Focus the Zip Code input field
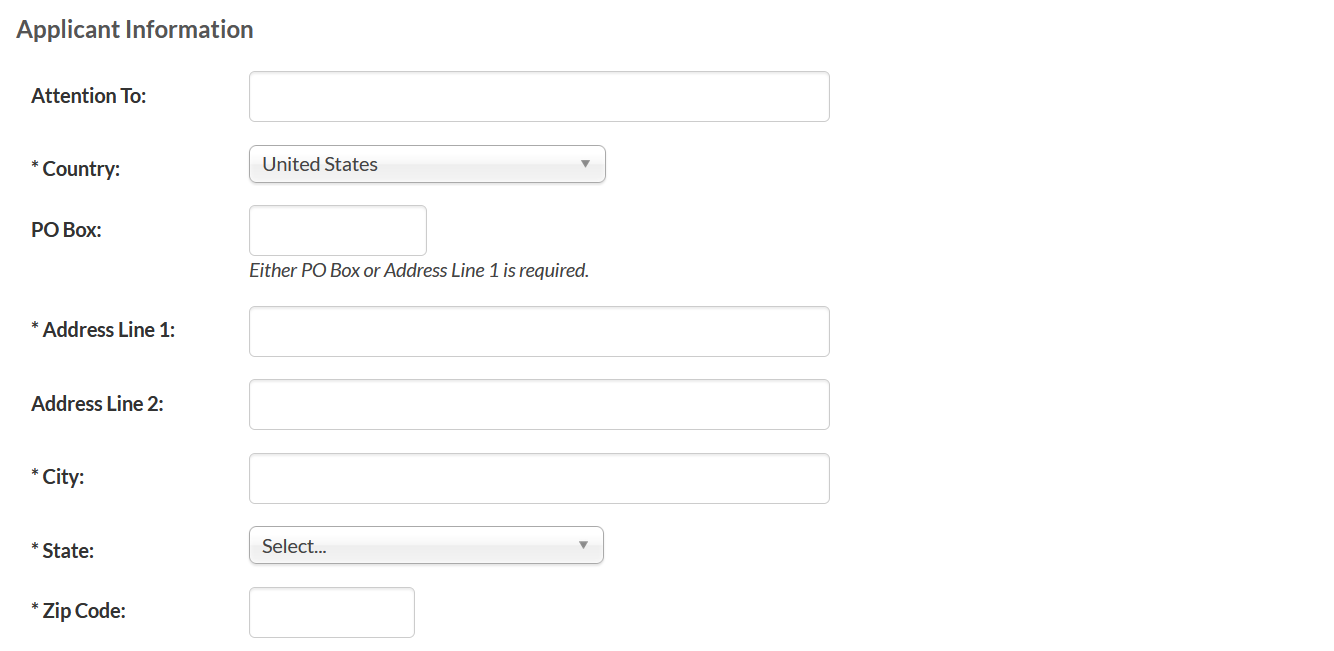Image resolution: width=1334 pixels, height=651 pixels. click(x=331, y=613)
